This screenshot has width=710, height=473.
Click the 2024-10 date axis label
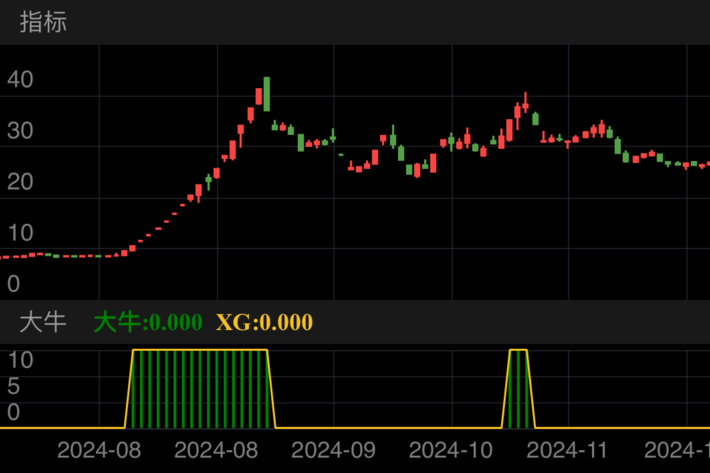[451, 450]
